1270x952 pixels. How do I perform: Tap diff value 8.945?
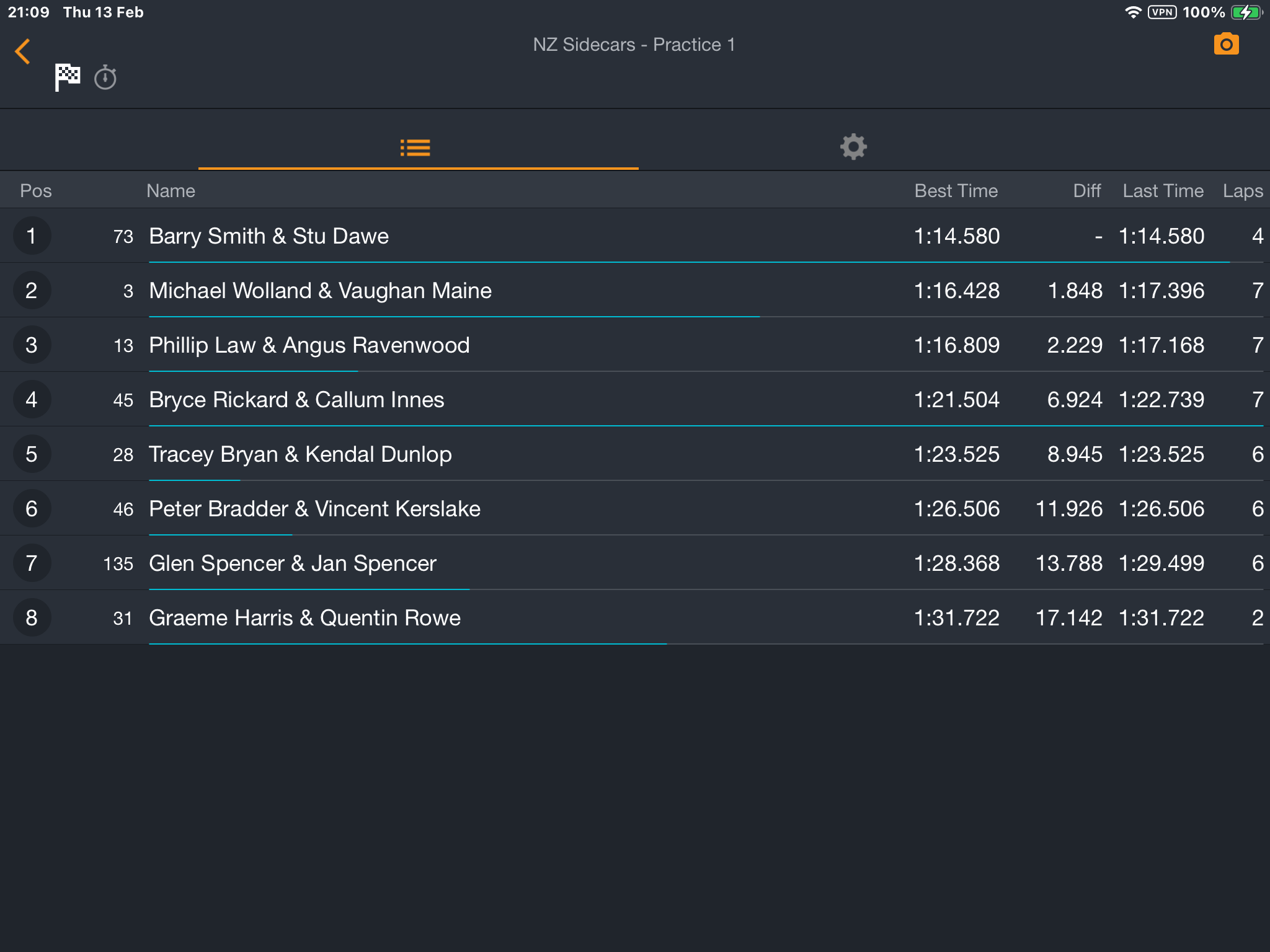[1075, 454]
